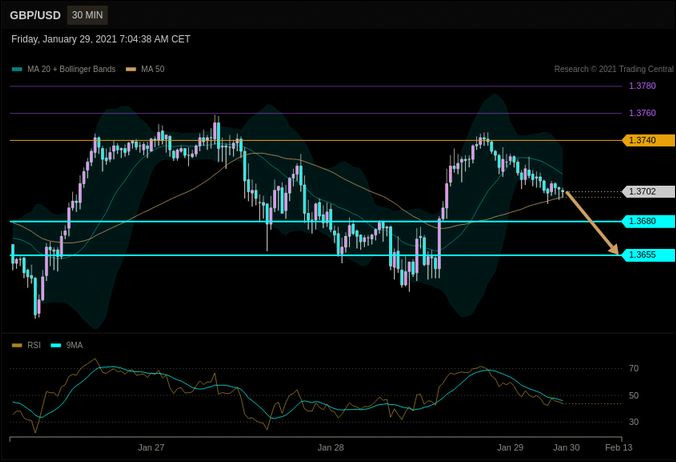The width and height of the screenshot is (676, 462).
Task: Click the Feb 13 time axis label
Action: click(619, 447)
